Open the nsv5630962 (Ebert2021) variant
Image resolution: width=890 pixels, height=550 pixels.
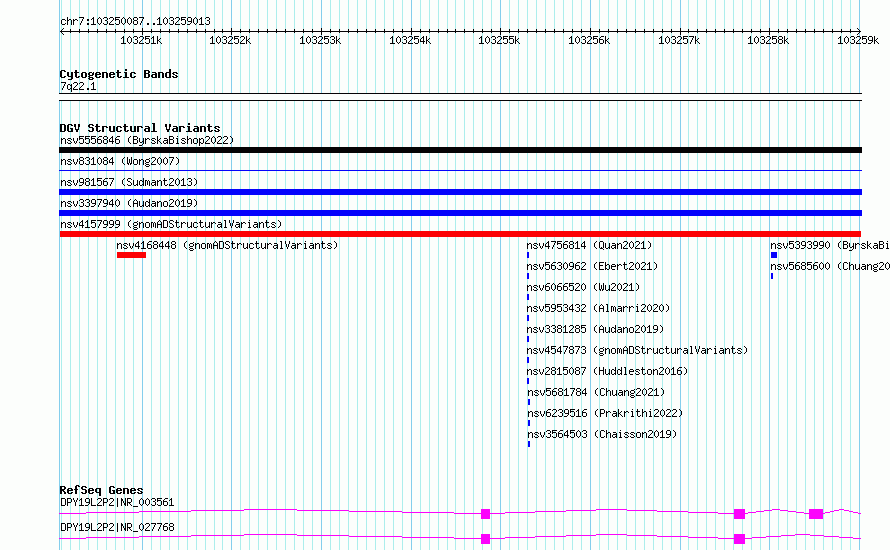[x=592, y=266]
